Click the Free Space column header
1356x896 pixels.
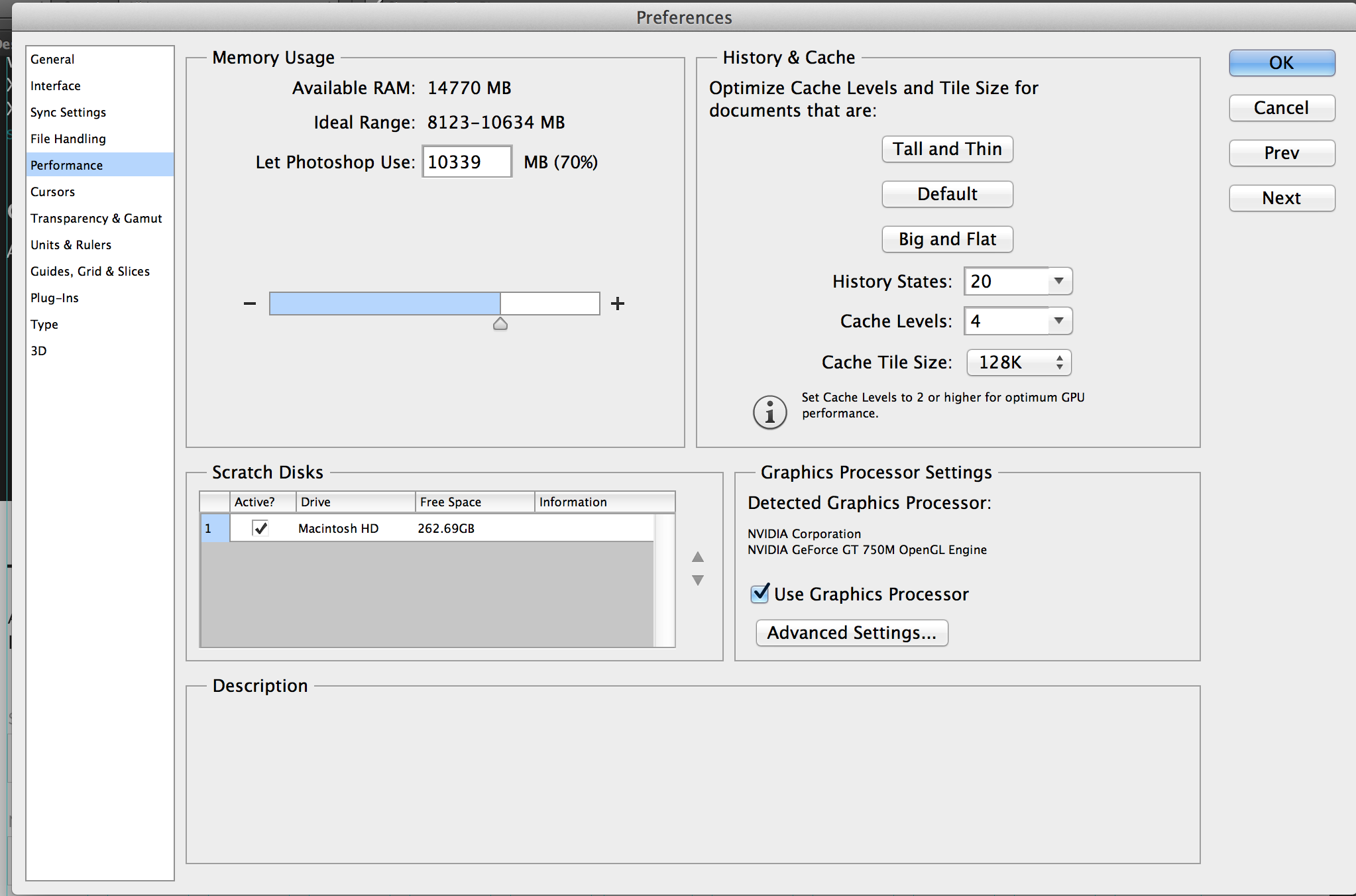(x=475, y=502)
